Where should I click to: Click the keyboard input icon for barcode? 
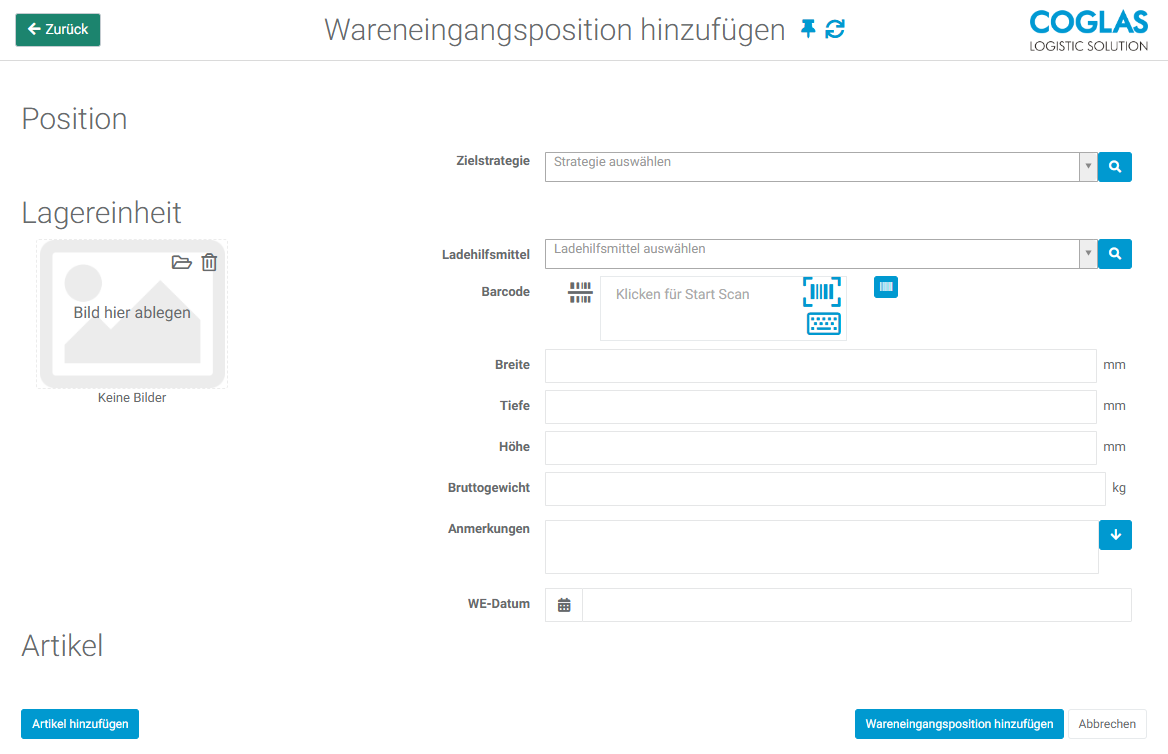click(824, 324)
